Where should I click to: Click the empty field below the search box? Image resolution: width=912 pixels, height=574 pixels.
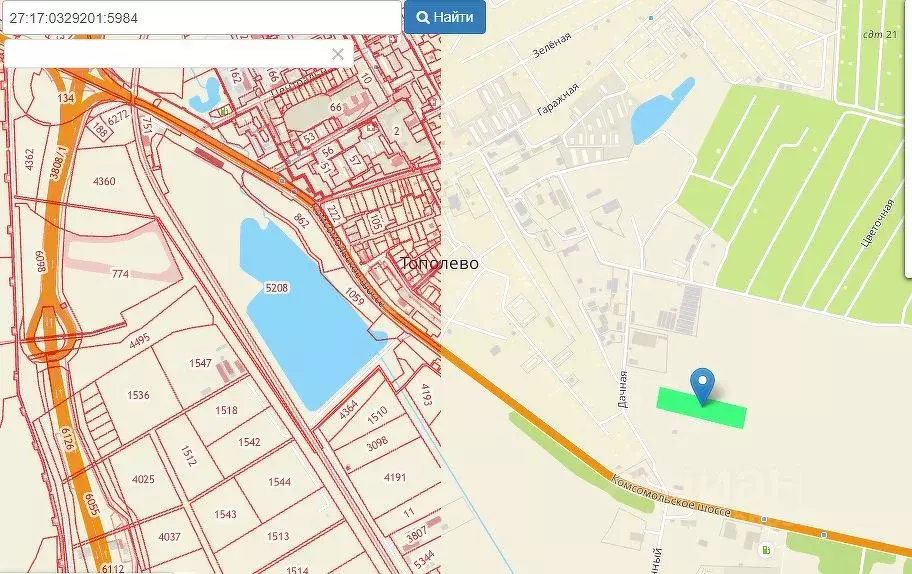tap(170, 54)
